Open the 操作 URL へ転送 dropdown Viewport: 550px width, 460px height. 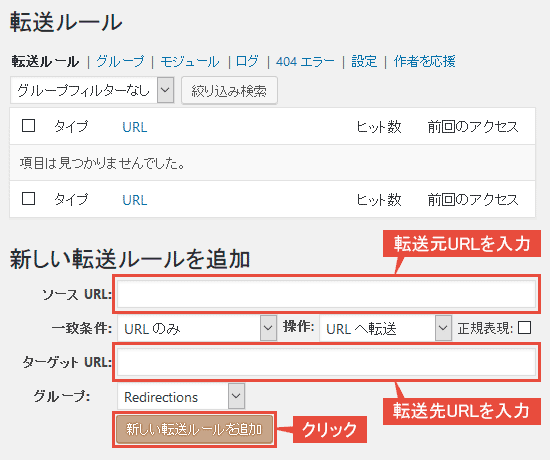(x=385, y=328)
